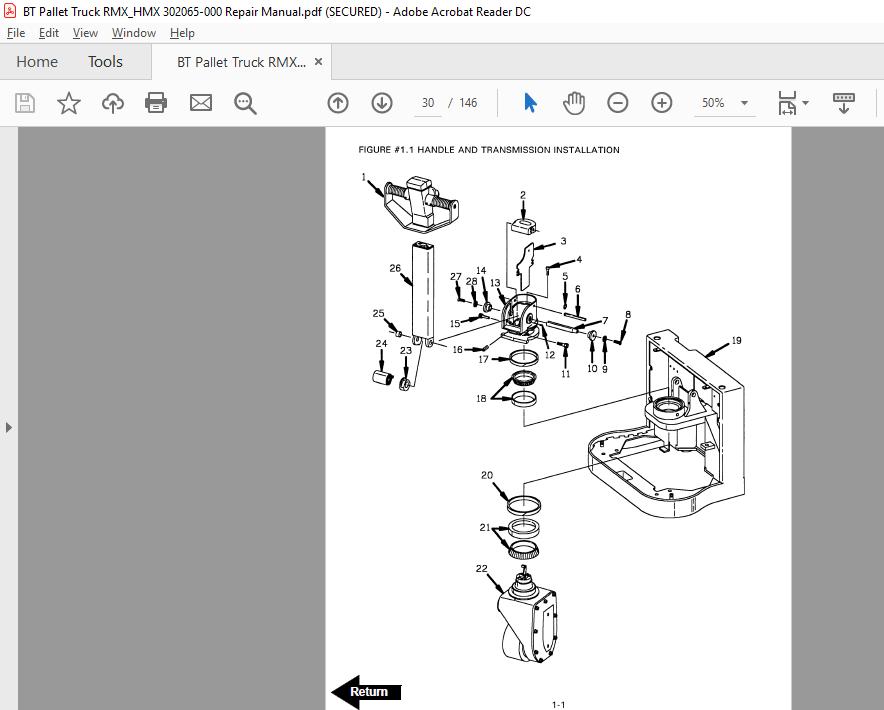Open the Find text search tool
Screen dimensions: 884x710
pyautogui.click(x=245, y=104)
